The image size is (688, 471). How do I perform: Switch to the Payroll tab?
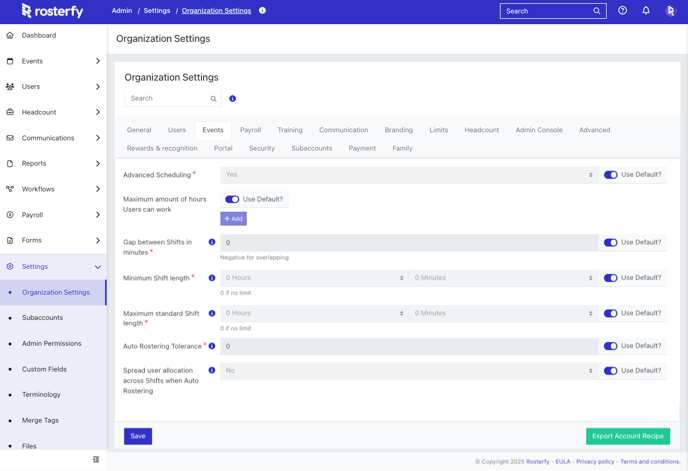[251, 130]
